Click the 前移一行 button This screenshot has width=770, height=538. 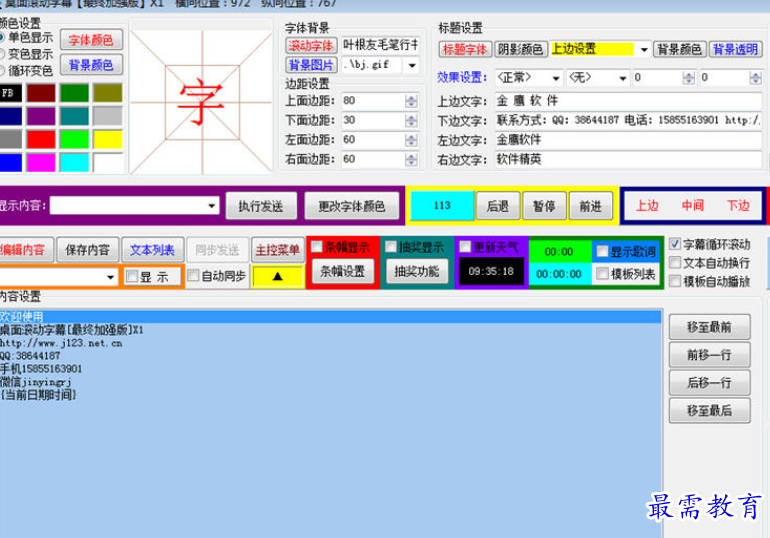(x=710, y=355)
